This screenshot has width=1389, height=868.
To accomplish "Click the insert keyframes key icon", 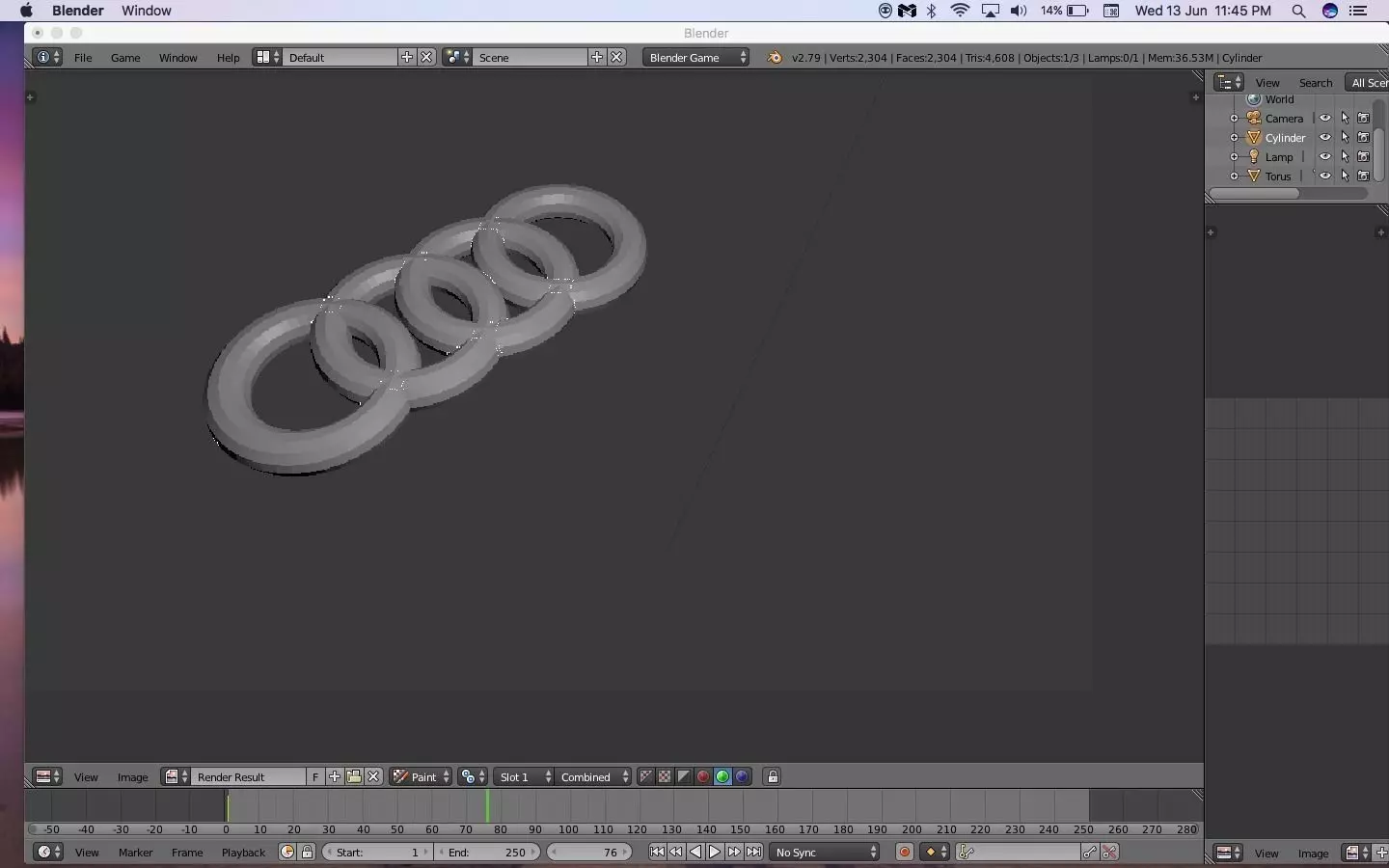I will coord(1090,852).
